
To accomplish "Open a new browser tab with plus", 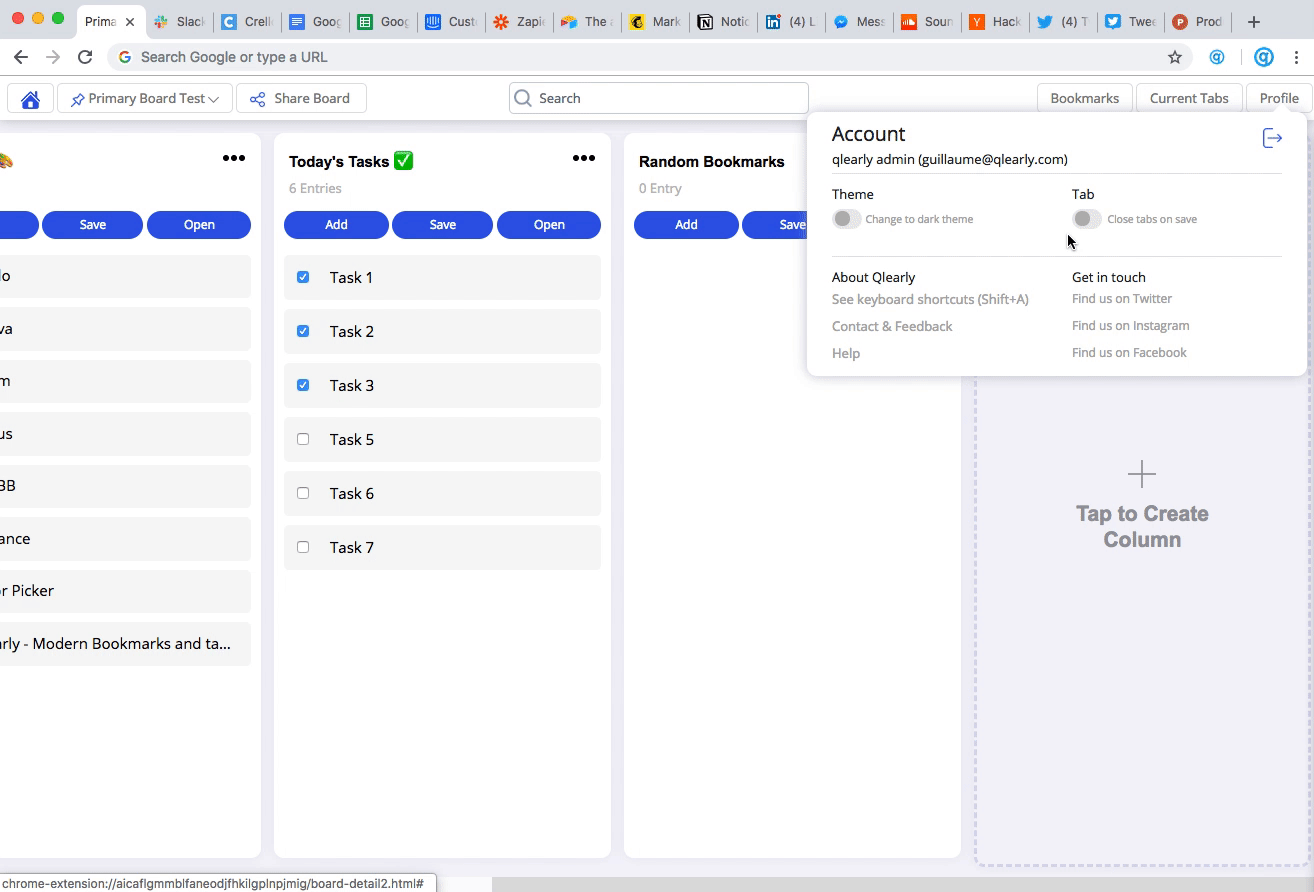I will click(x=1254, y=22).
